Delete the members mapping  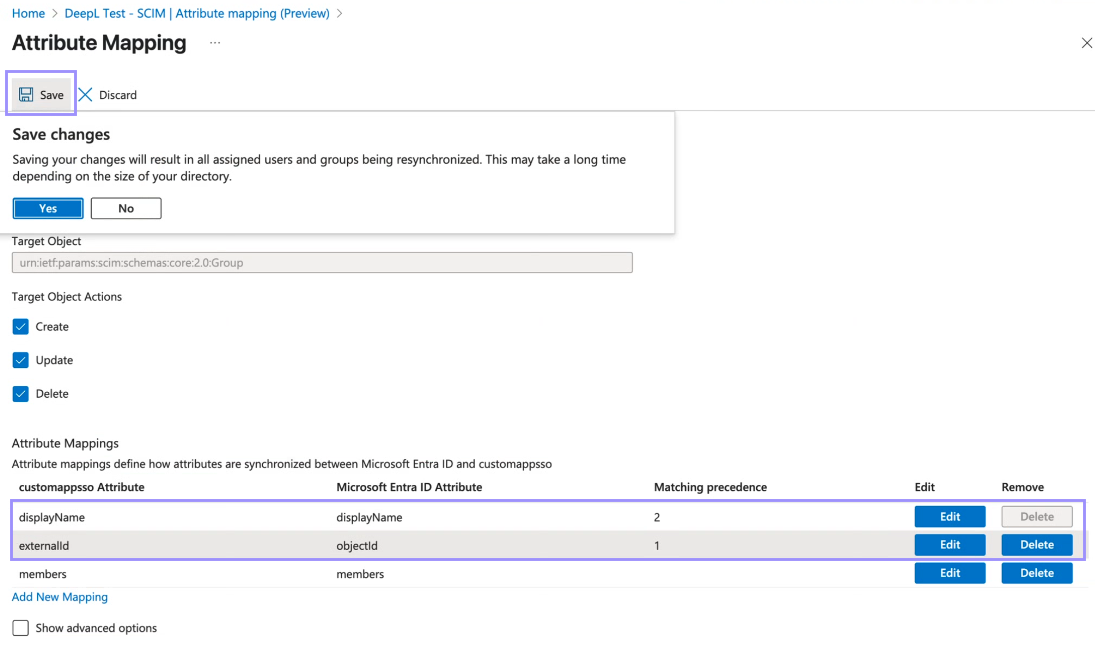pos(1036,573)
